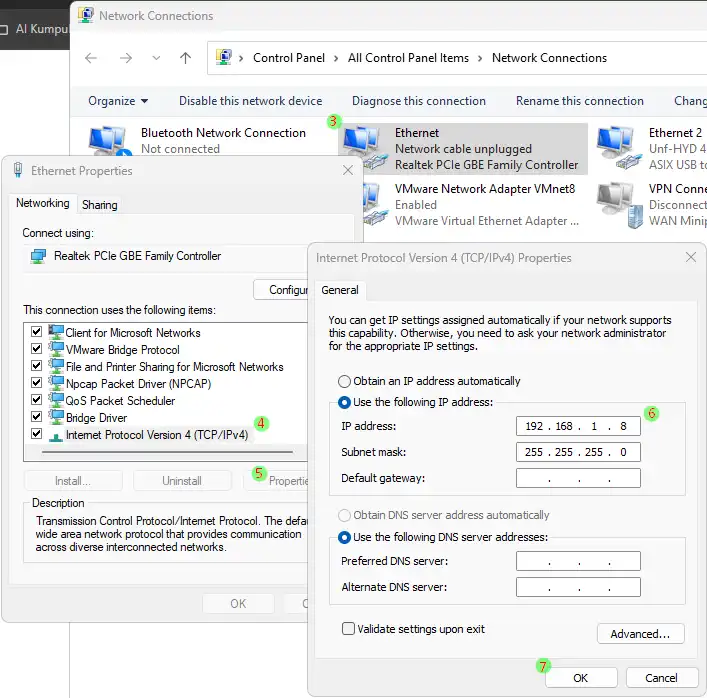The image size is (707, 698).
Task: Select Obtain an IP address automatically
Action: (x=345, y=381)
